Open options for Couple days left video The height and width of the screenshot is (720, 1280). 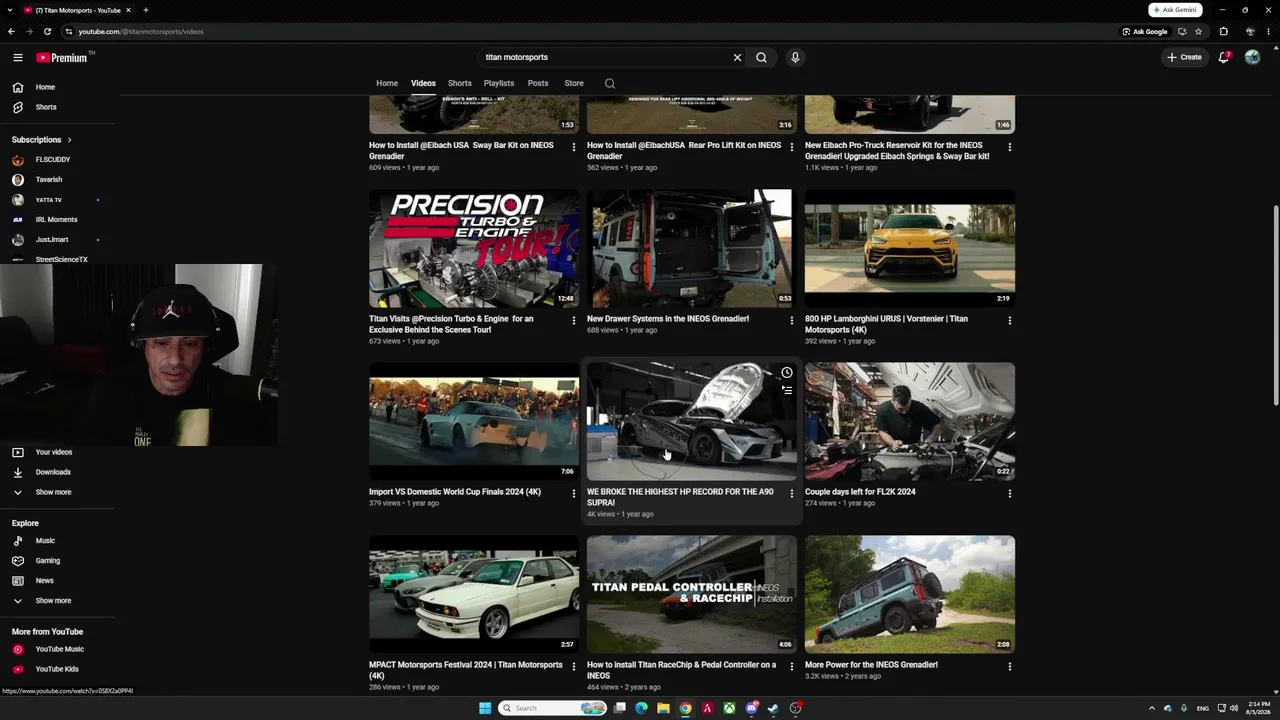[1009, 494]
